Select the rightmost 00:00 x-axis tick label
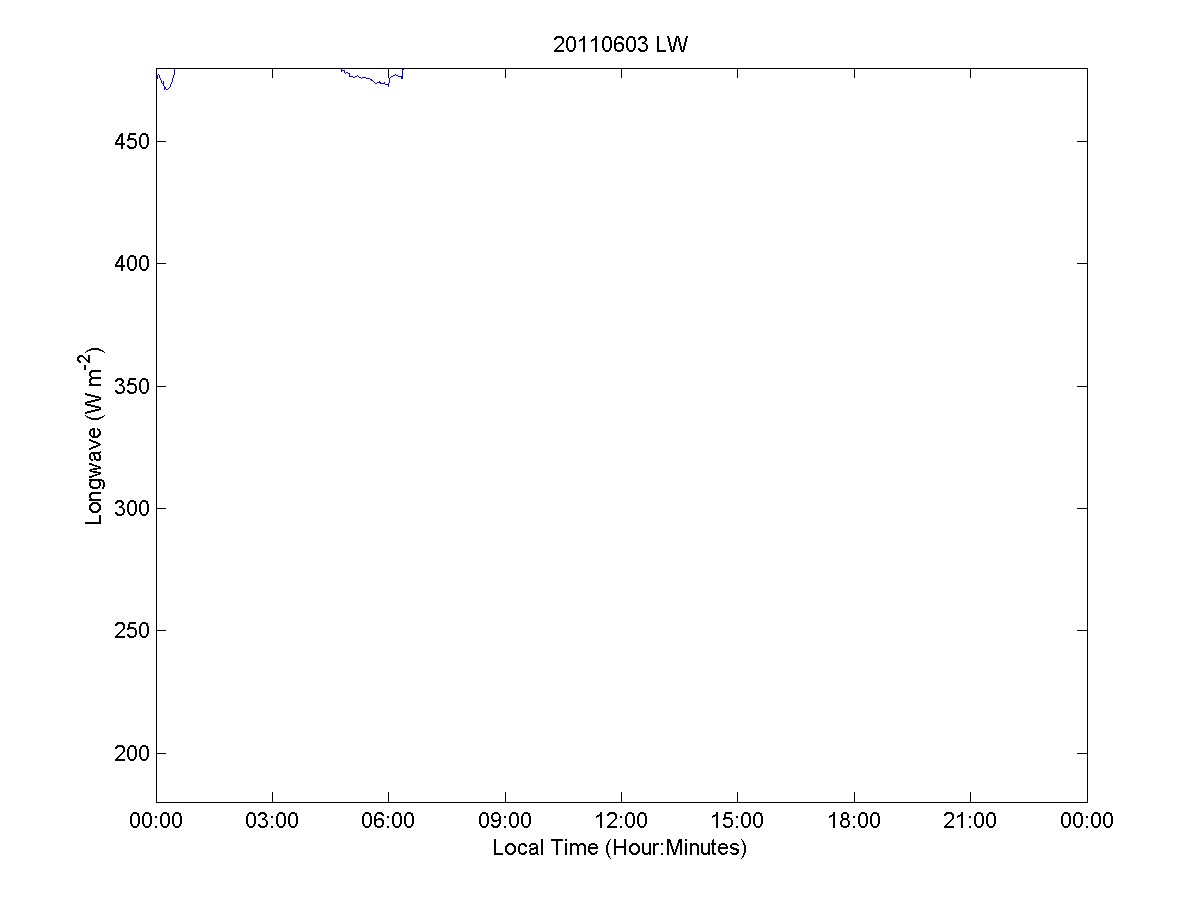Viewport: 1201px width, 901px height. pos(1087,821)
